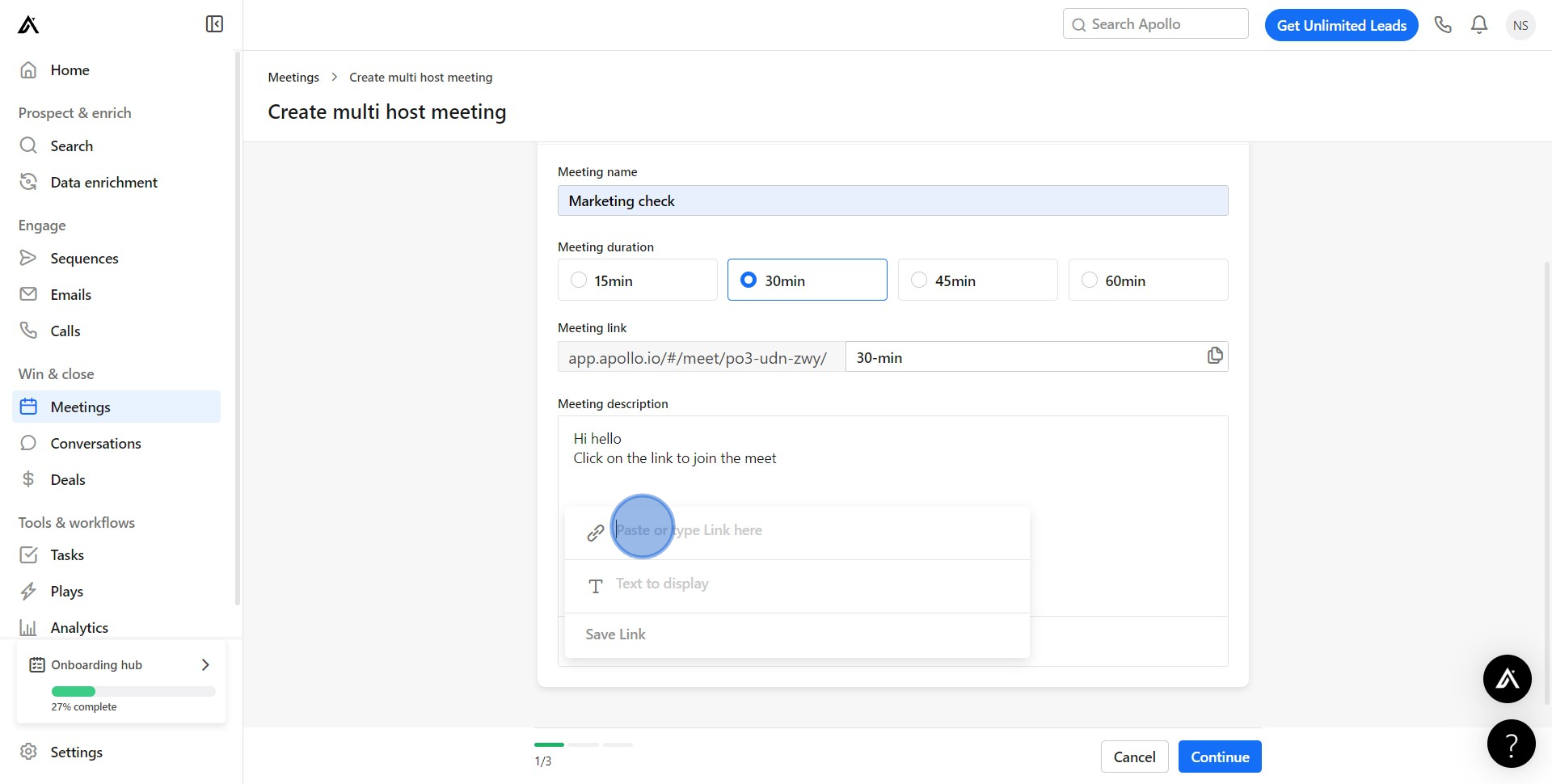Click the Sequences paper-plane icon
This screenshot has width=1552, height=784.
[x=28, y=258]
